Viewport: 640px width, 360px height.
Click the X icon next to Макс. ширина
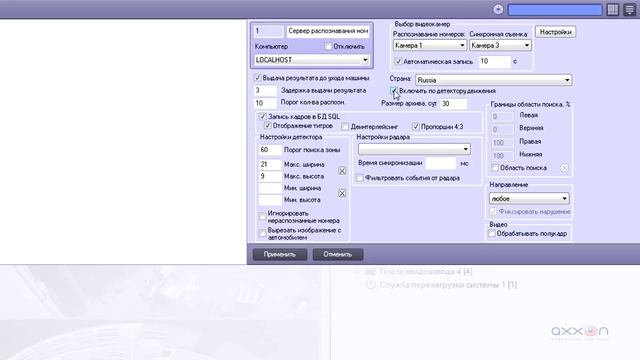tap(342, 171)
